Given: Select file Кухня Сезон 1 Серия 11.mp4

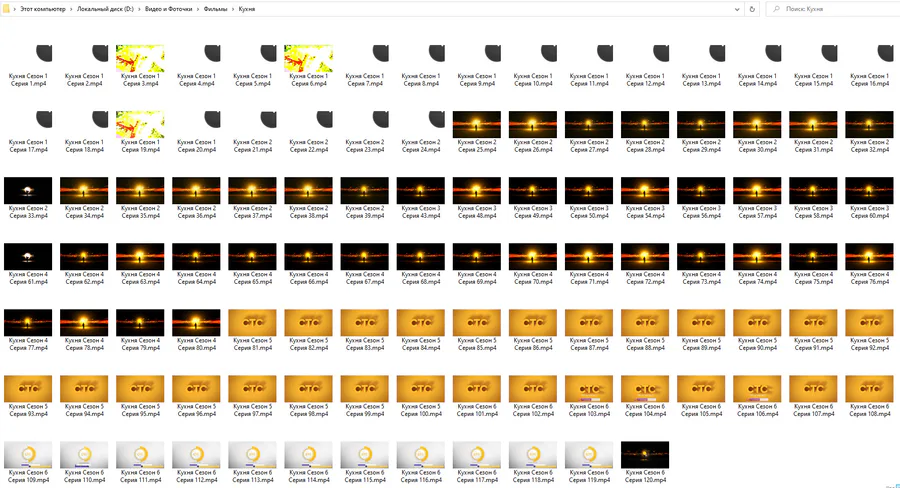Looking at the screenshot, I should (x=589, y=65).
